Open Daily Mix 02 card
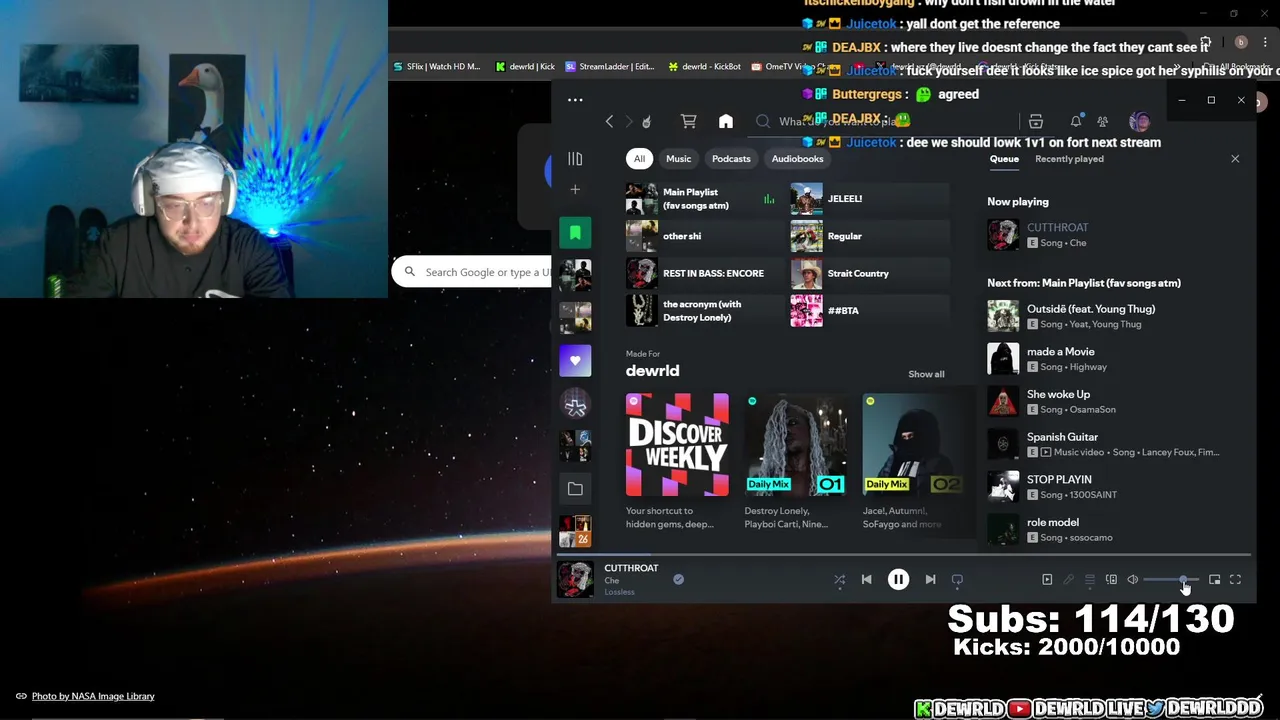Viewport: 1280px width, 720px height. pos(914,460)
